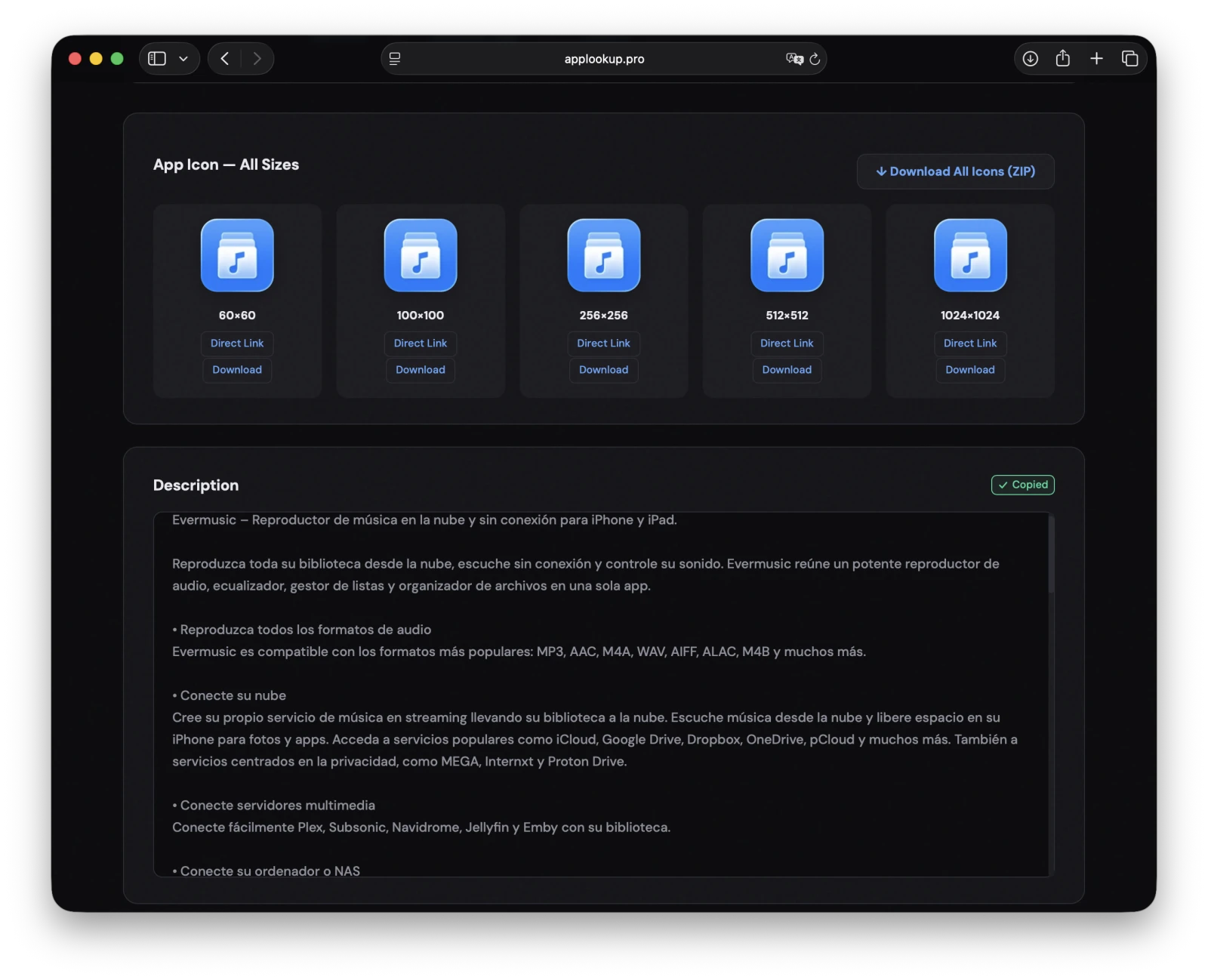Reload the applookup.pro page

click(x=815, y=59)
